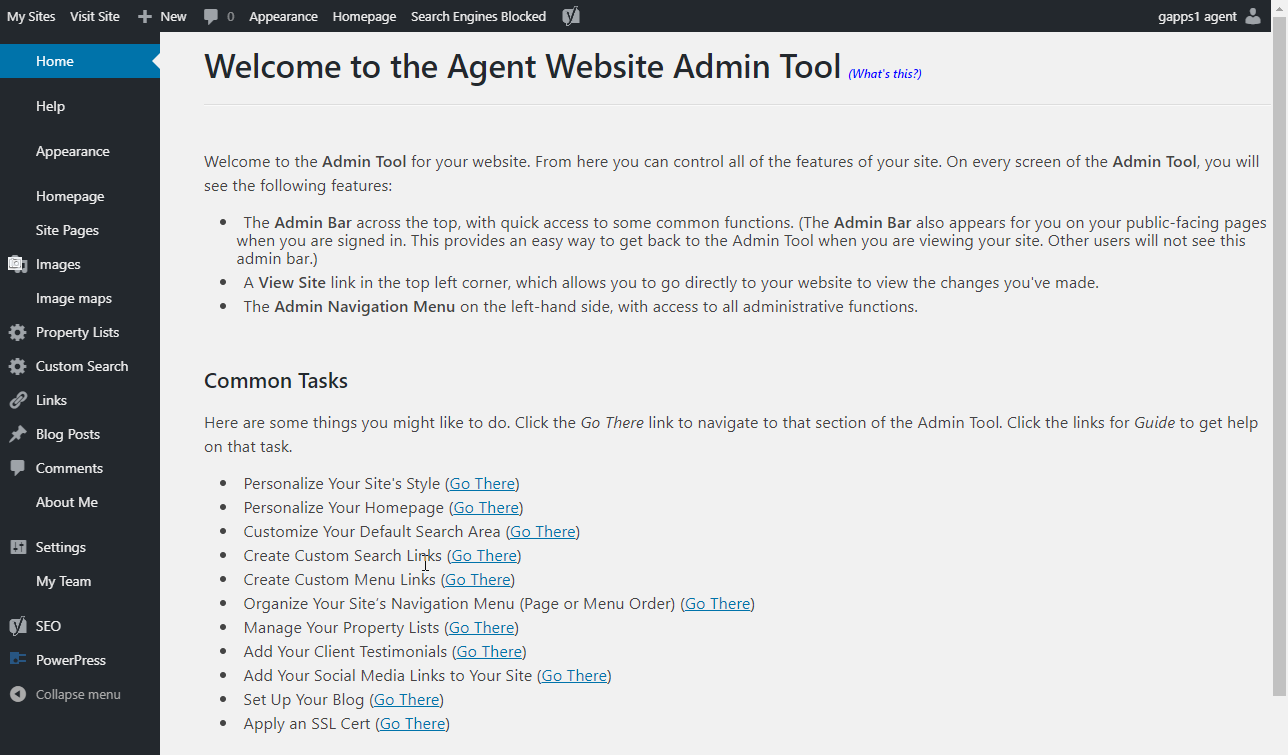Open the gapps1 agent account menu
Viewport: 1288px width, 755px height.
[1196, 16]
